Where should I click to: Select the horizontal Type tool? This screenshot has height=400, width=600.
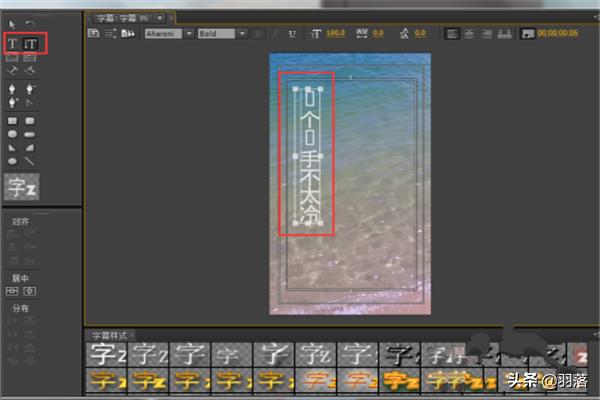coord(13,44)
